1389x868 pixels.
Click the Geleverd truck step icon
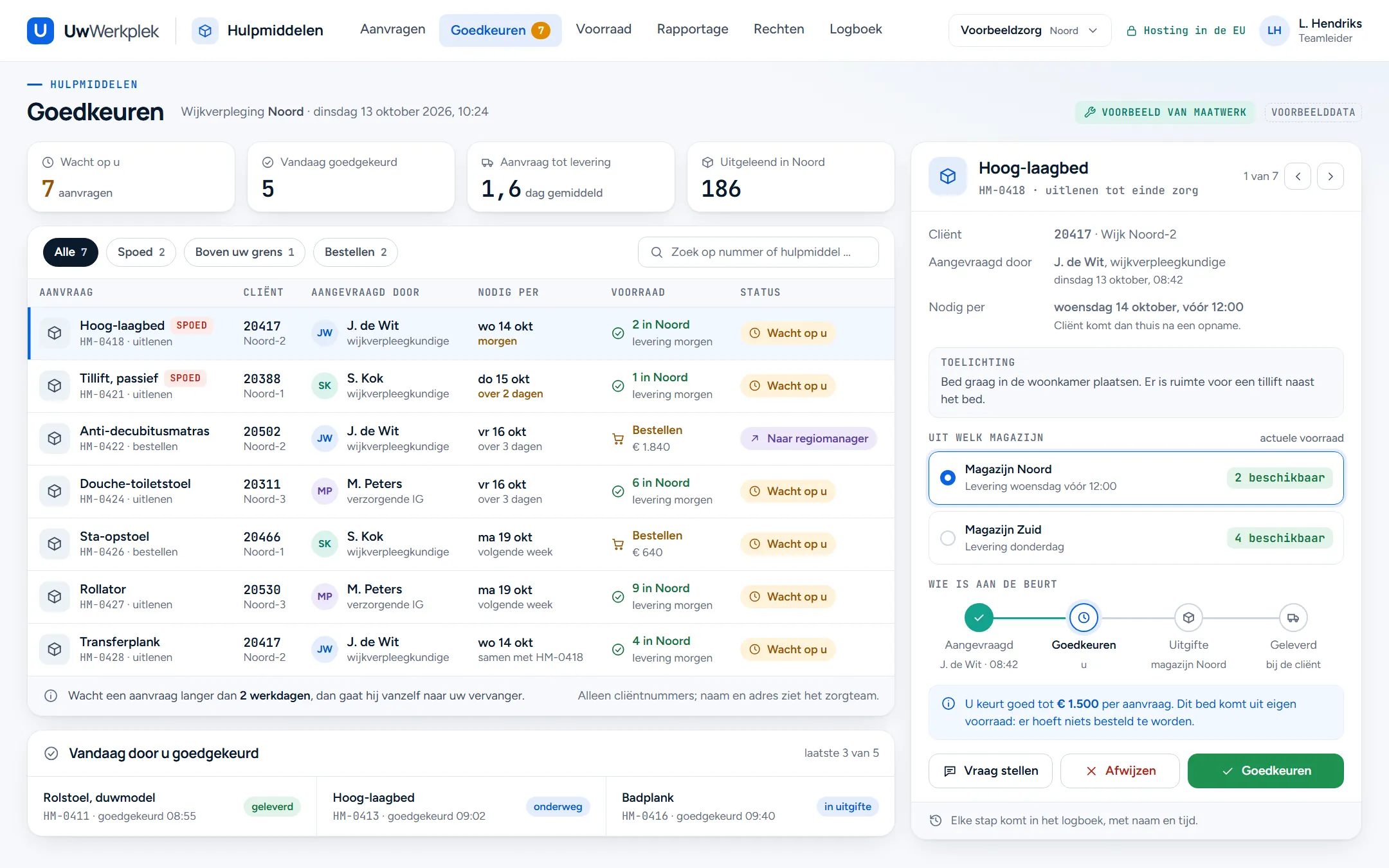1293,618
